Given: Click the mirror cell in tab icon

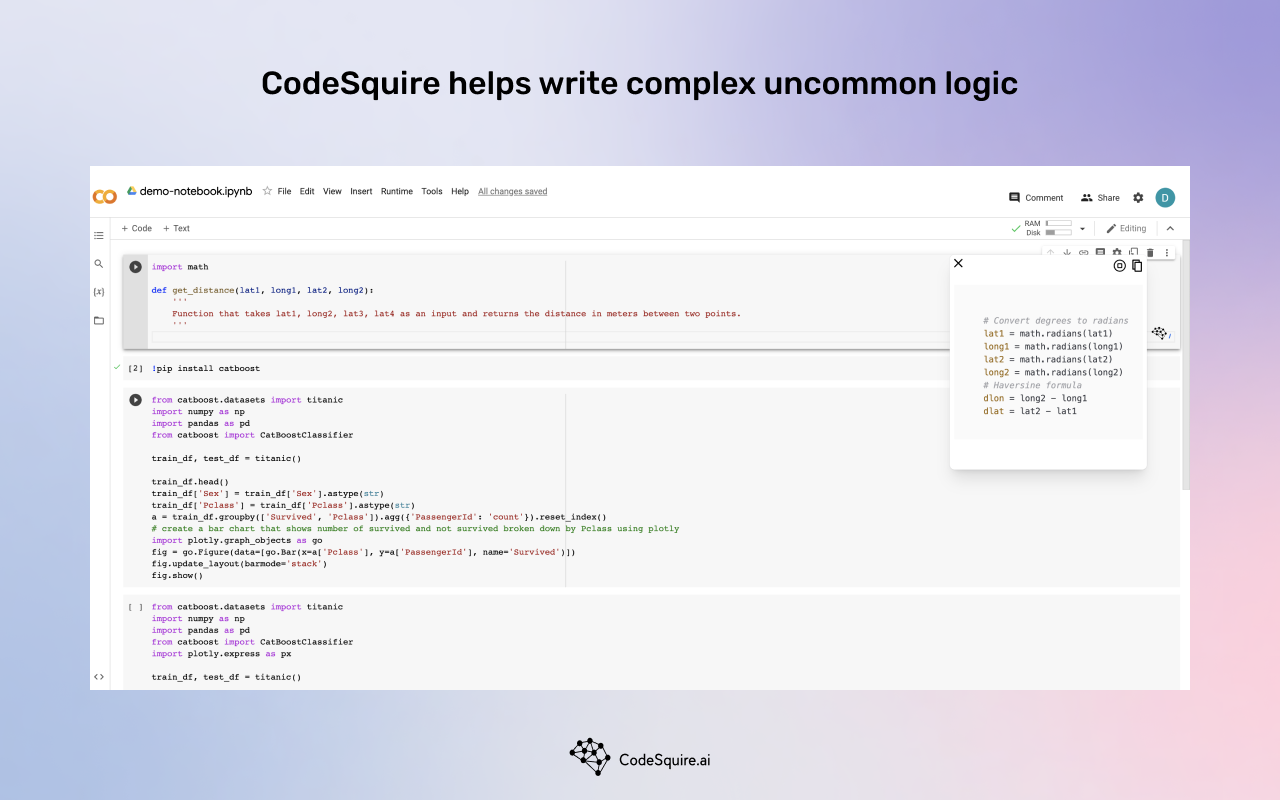Looking at the screenshot, I should coord(1133,253).
